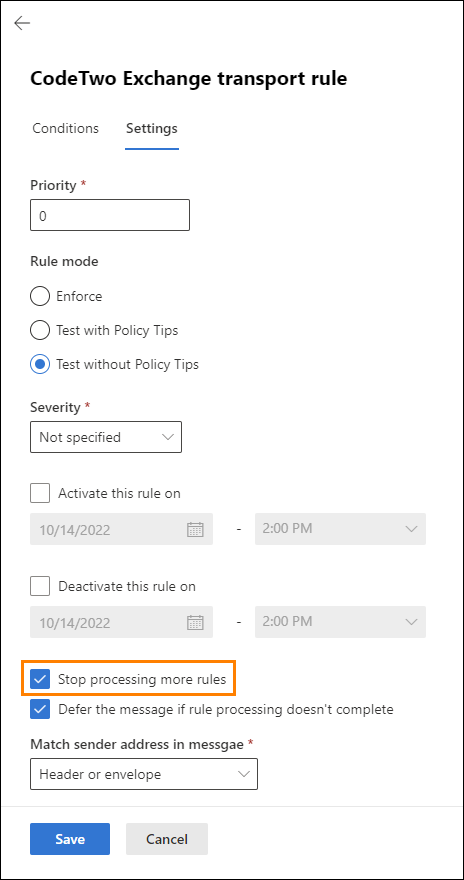The height and width of the screenshot is (880, 464).
Task: Cancel editing the rule
Action: pos(167,839)
